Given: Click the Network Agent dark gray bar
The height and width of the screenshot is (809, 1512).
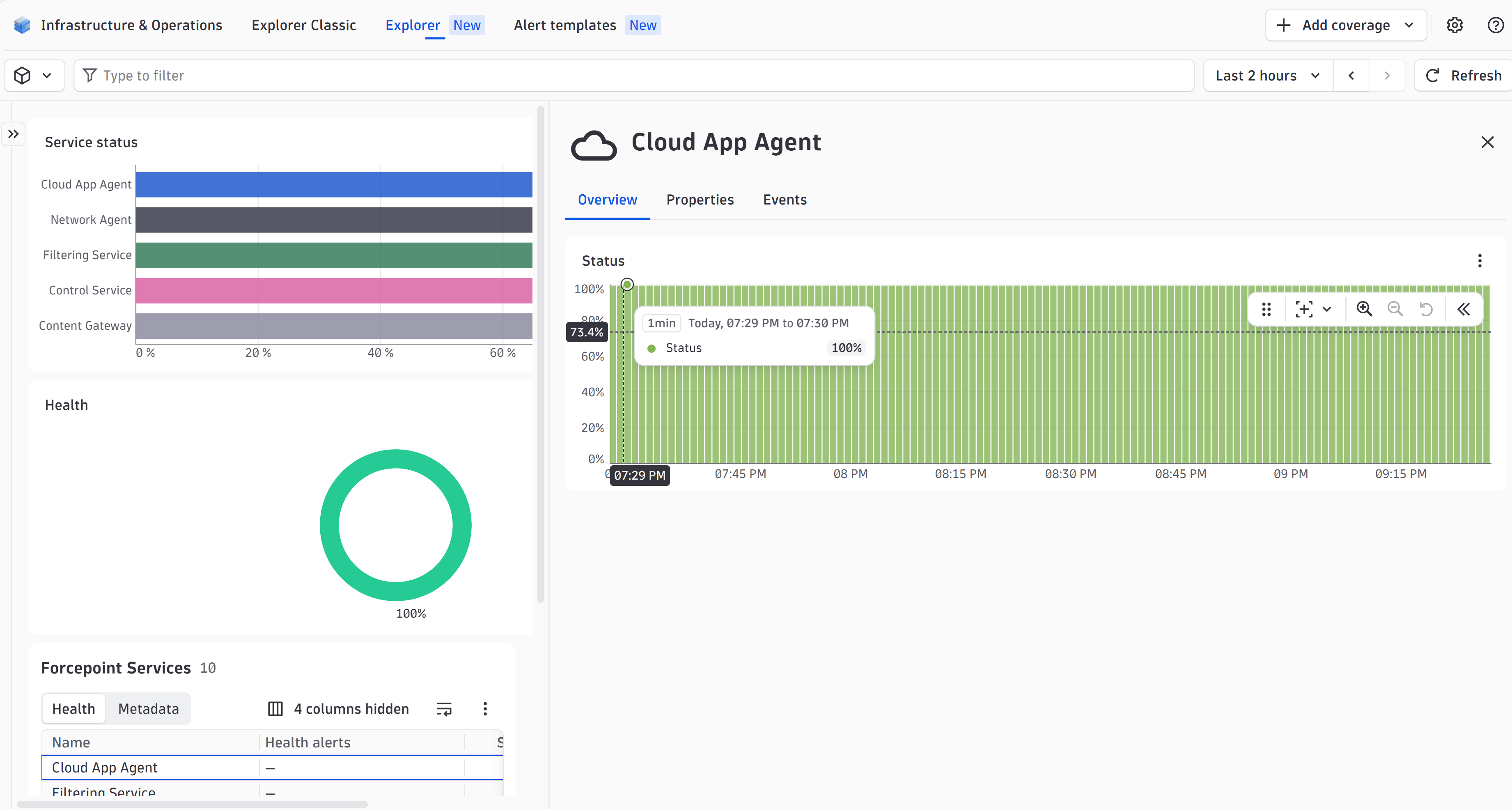Looking at the screenshot, I should 334,220.
